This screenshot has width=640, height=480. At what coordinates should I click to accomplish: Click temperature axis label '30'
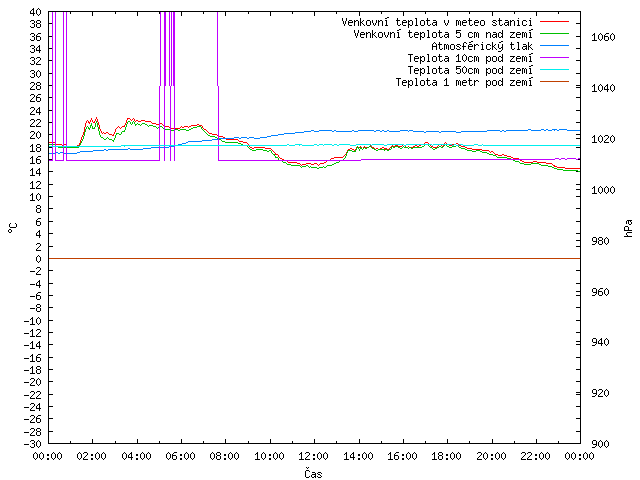pos(36,74)
